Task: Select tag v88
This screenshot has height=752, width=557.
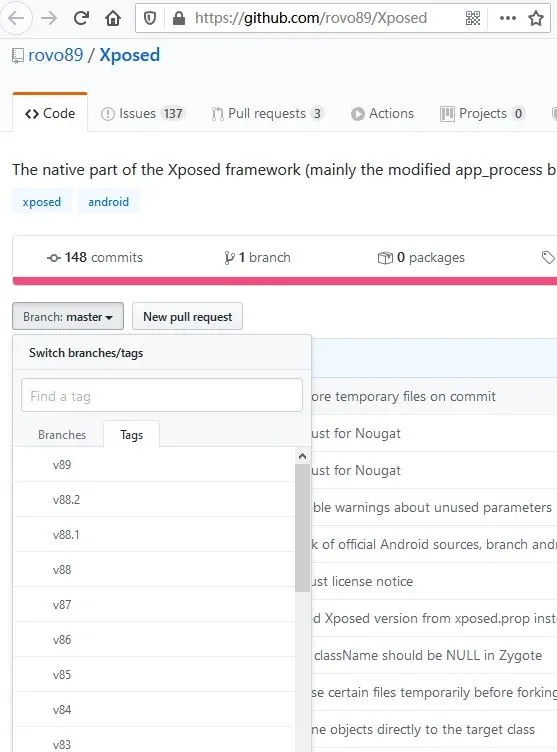Action: [x=154, y=570]
